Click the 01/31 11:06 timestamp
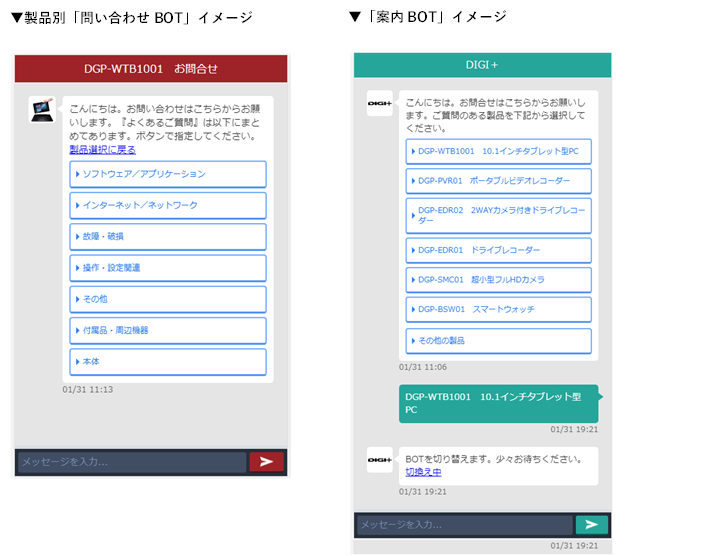 (x=422, y=367)
